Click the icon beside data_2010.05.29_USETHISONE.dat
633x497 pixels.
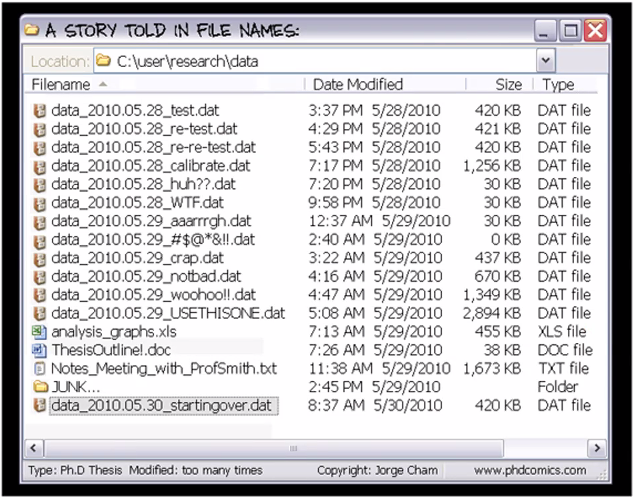pyautogui.click(x=39, y=314)
